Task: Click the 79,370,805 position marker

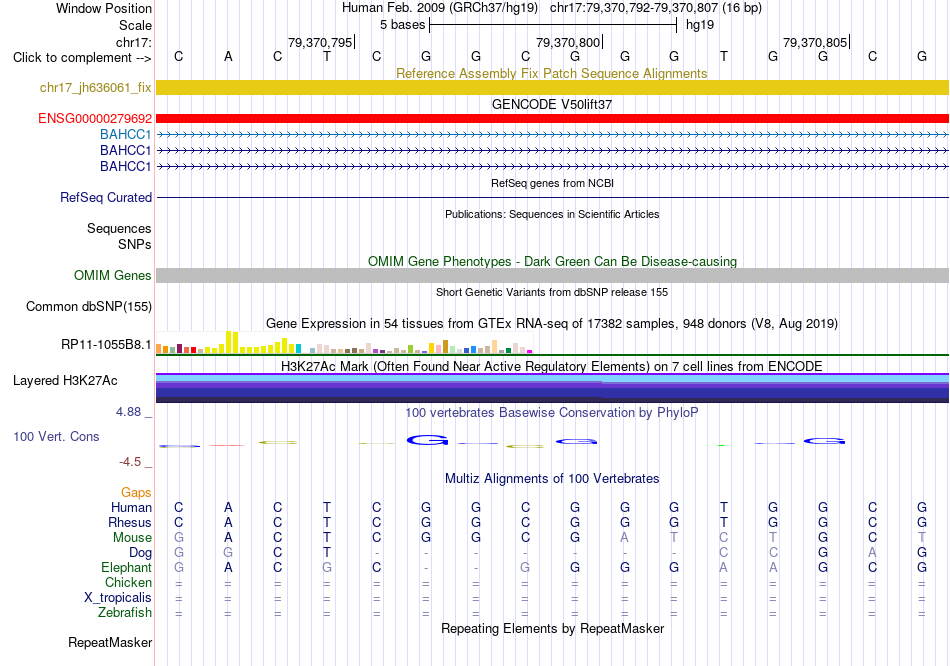Action: (x=815, y=42)
